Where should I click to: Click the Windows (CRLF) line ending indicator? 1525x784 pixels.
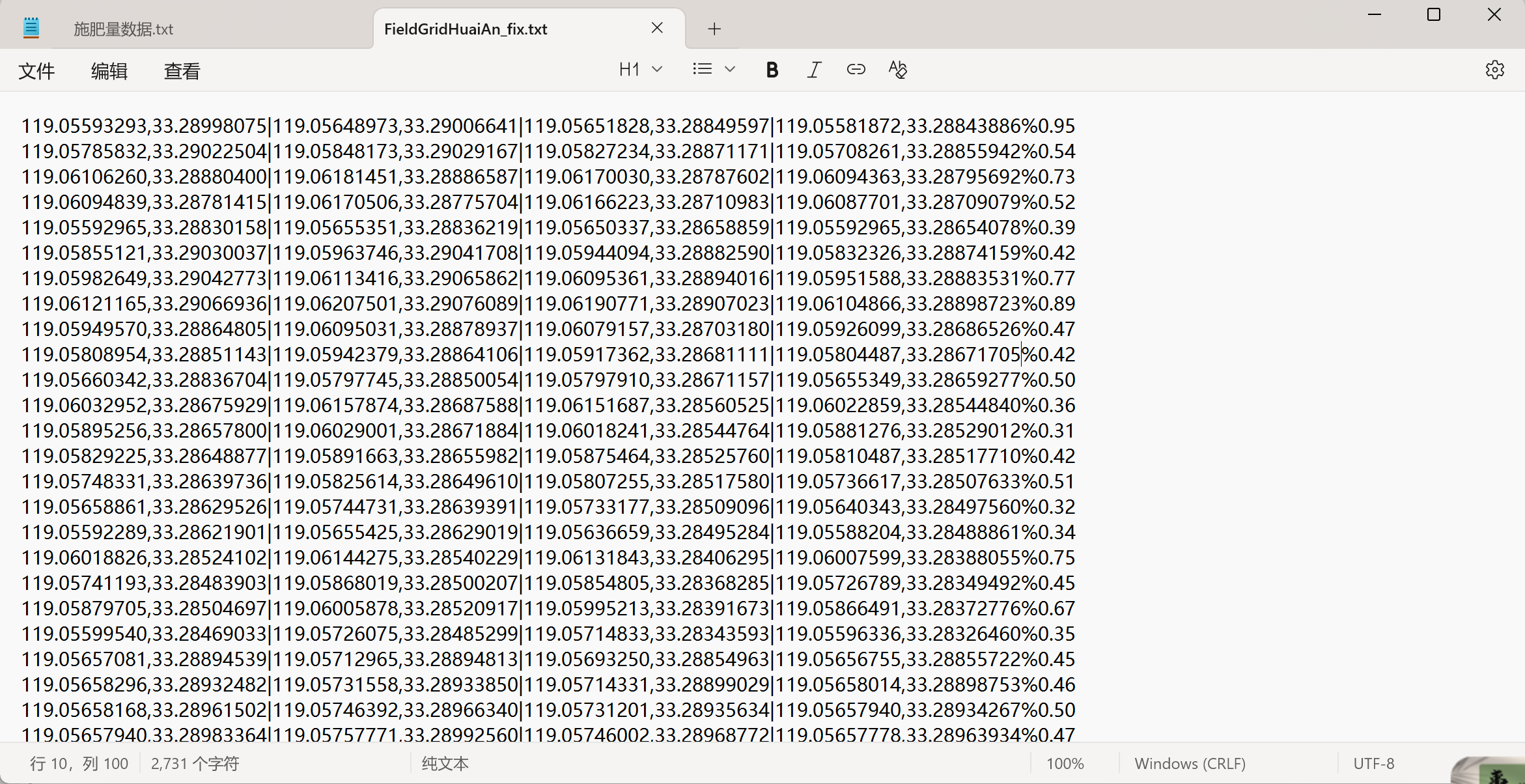click(x=1190, y=763)
